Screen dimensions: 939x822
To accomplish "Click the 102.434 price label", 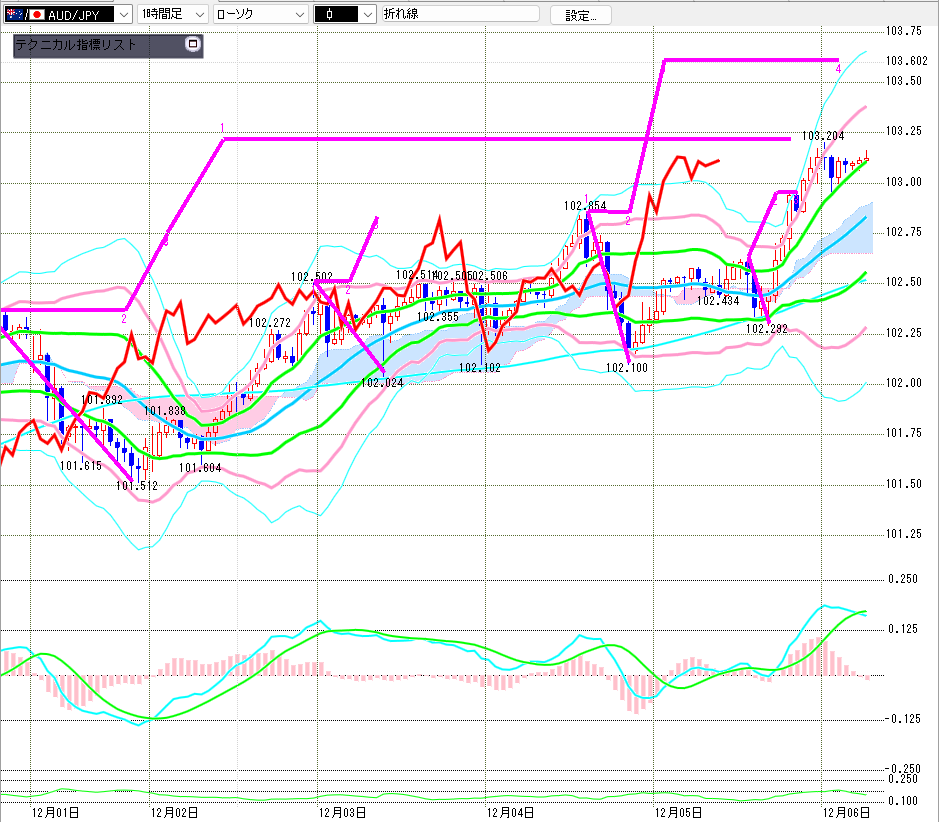I will click(x=718, y=300).
